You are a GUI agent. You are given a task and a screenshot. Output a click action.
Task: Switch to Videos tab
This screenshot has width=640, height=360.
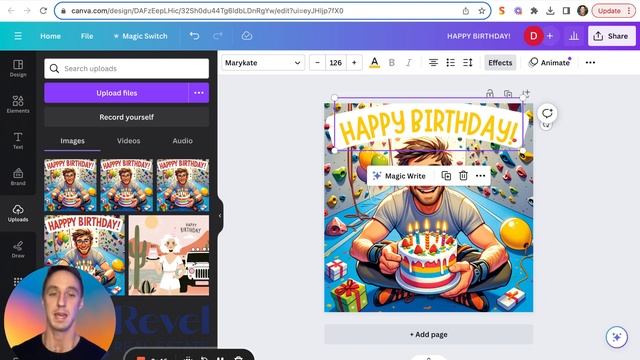(x=128, y=141)
